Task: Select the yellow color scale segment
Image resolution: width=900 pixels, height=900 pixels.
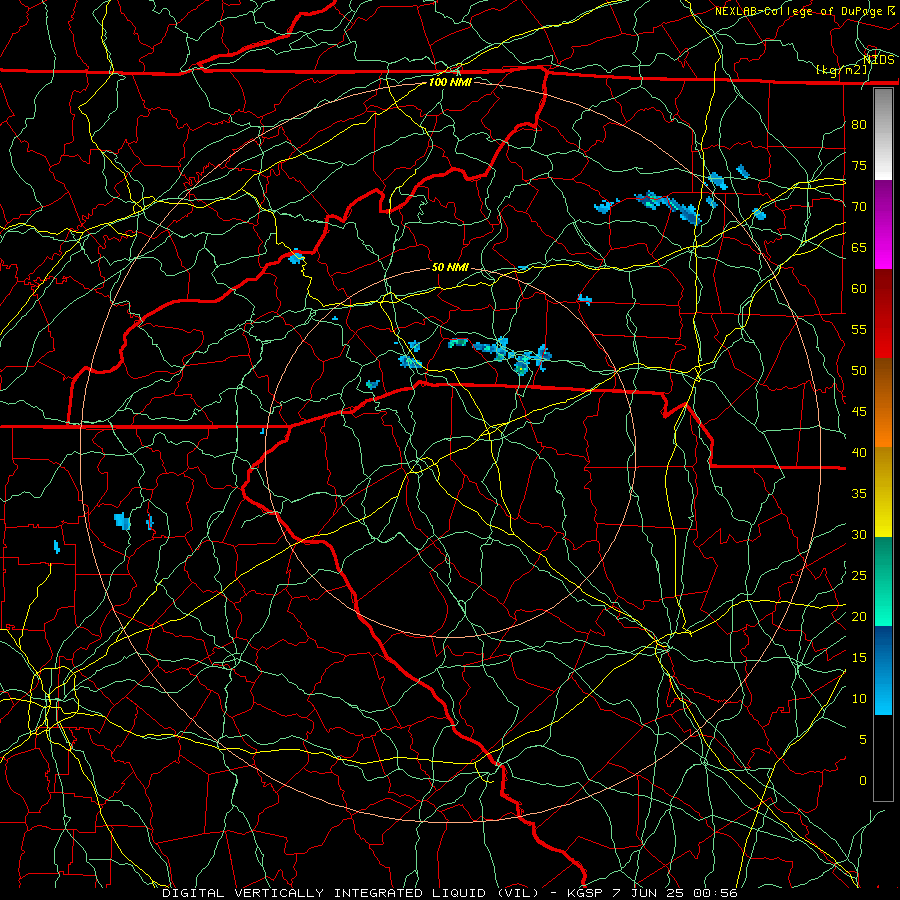Action: click(883, 492)
